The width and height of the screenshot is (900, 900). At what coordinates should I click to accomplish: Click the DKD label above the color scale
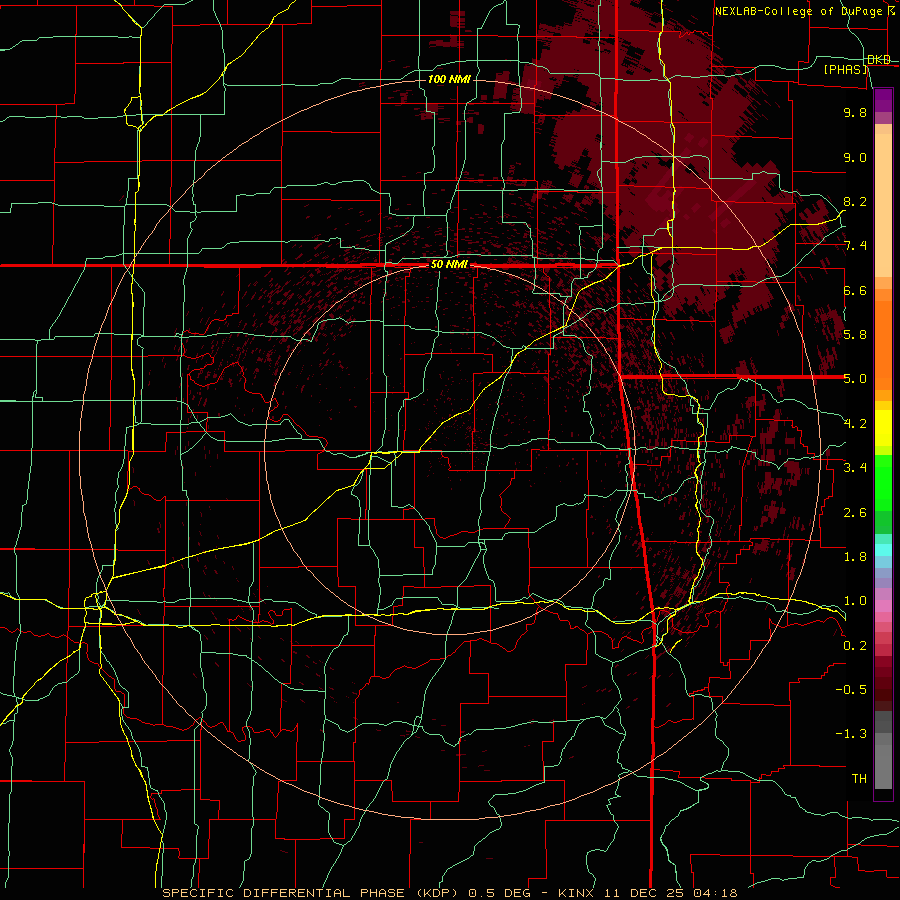(x=879, y=60)
